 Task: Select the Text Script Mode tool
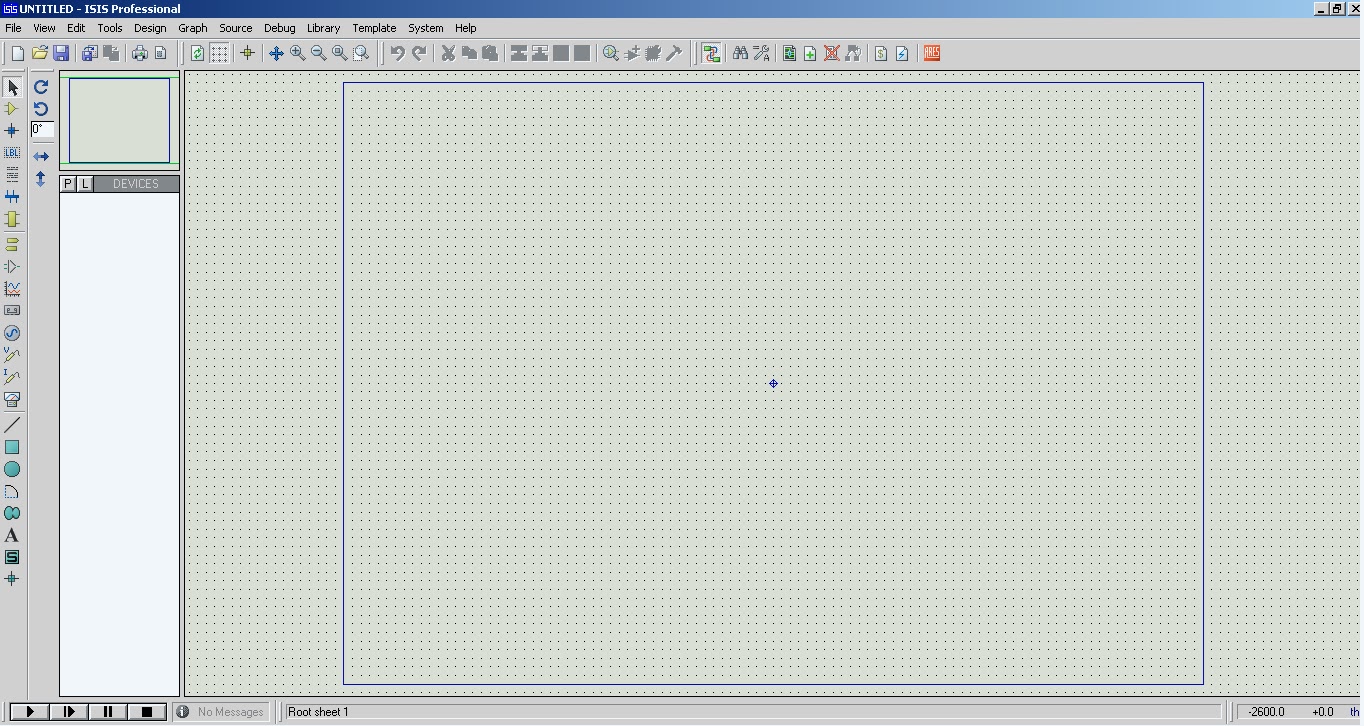pyautogui.click(x=12, y=175)
